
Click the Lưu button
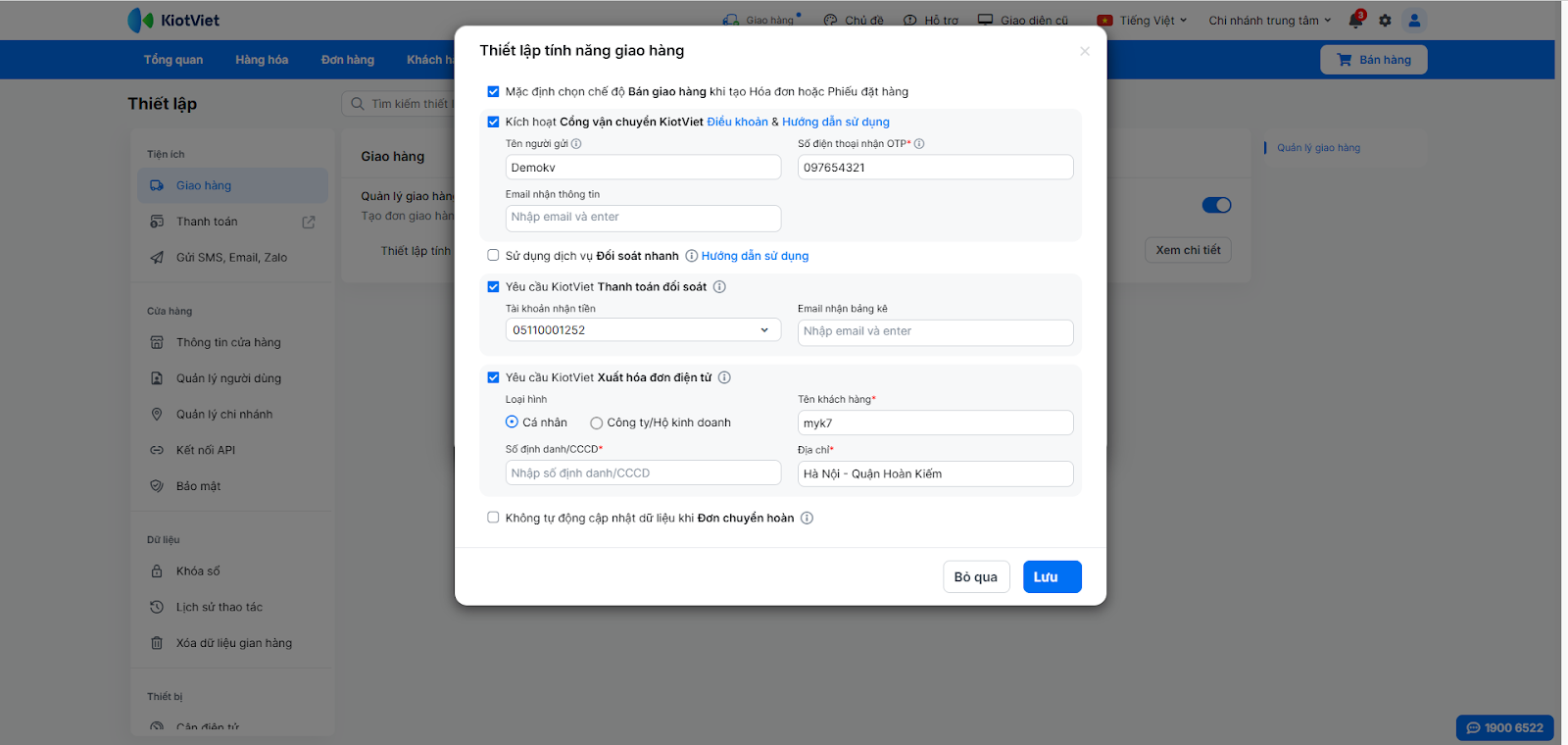pos(1053,577)
